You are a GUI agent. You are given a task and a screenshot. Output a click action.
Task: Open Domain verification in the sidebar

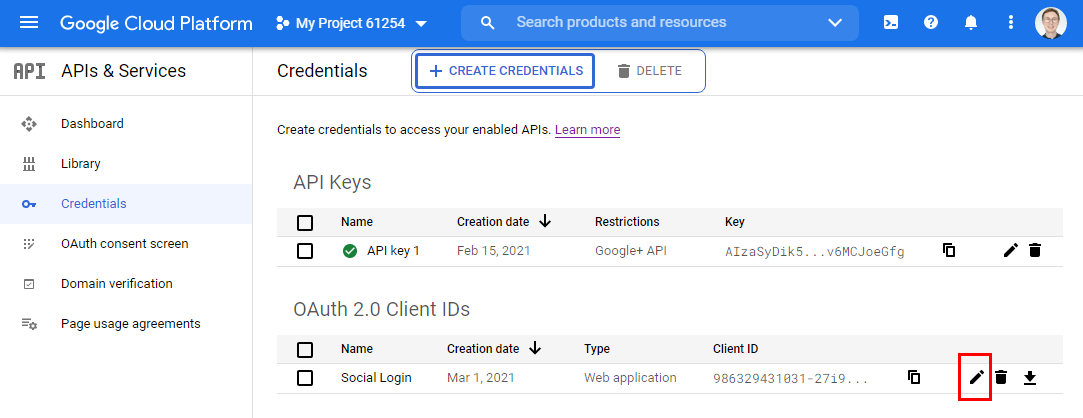point(126,284)
